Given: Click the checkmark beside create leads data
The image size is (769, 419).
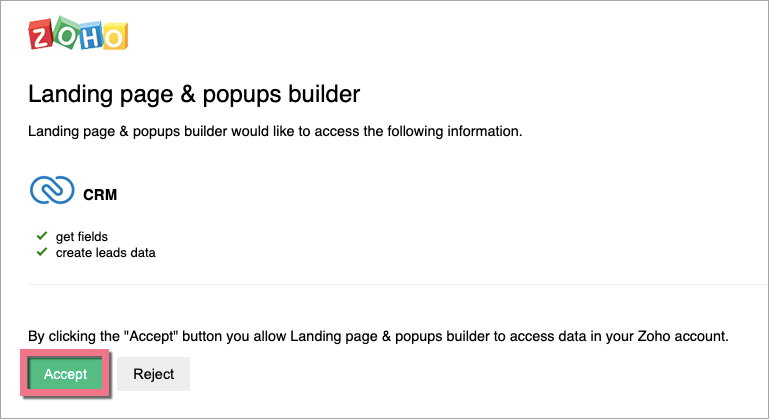Looking at the screenshot, I should (x=41, y=253).
